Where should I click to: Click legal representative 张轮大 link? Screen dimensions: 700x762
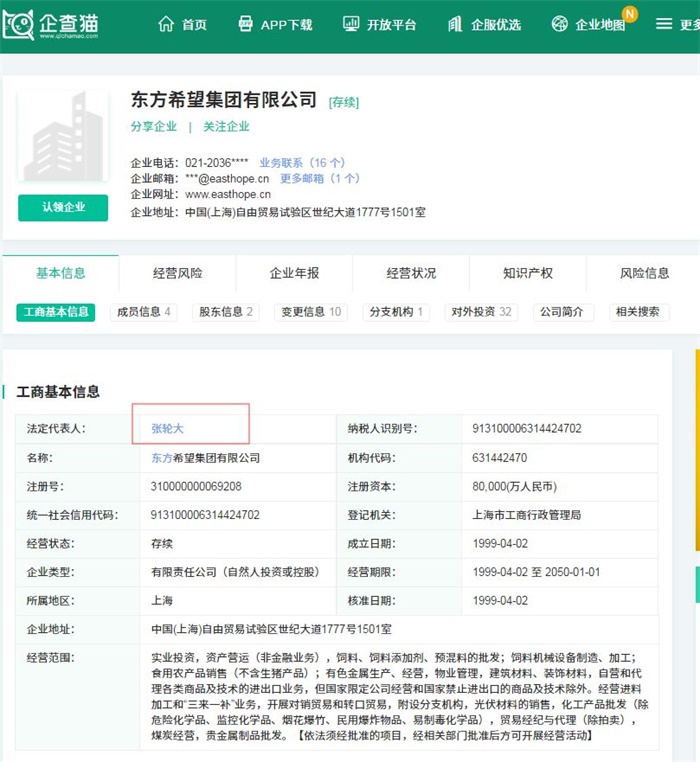pyautogui.click(x=168, y=429)
